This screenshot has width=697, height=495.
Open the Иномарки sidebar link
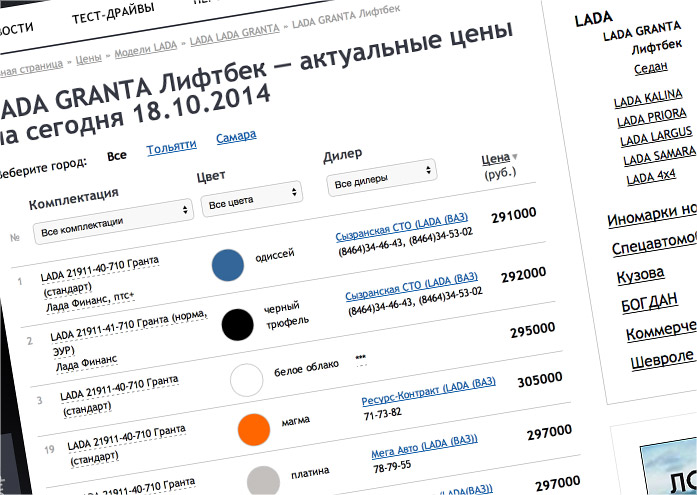(x=651, y=216)
